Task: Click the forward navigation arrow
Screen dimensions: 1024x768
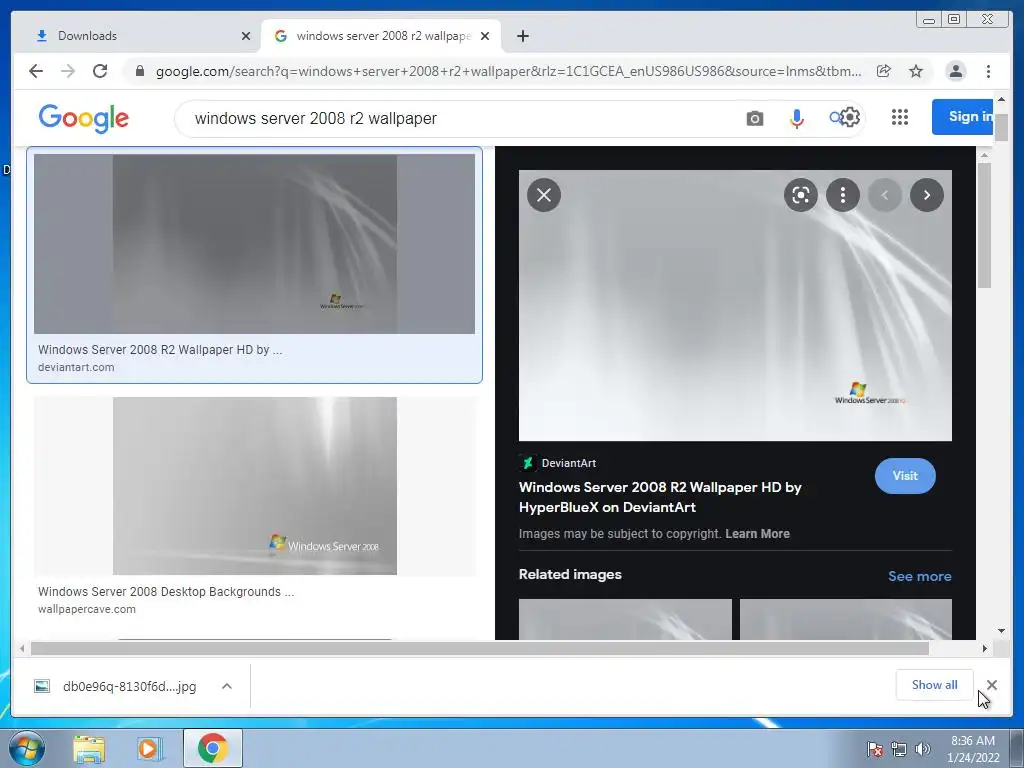Action: pyautogui.click(x=68, y=71)
